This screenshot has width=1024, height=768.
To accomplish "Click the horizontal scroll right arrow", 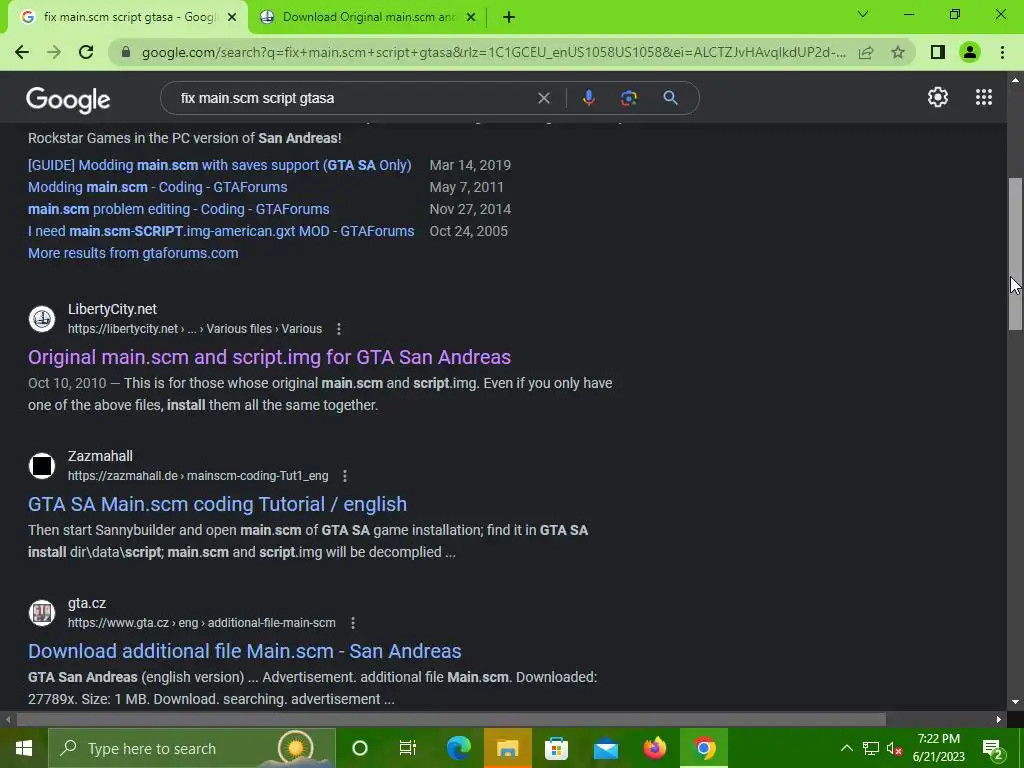I will [999, 720].
